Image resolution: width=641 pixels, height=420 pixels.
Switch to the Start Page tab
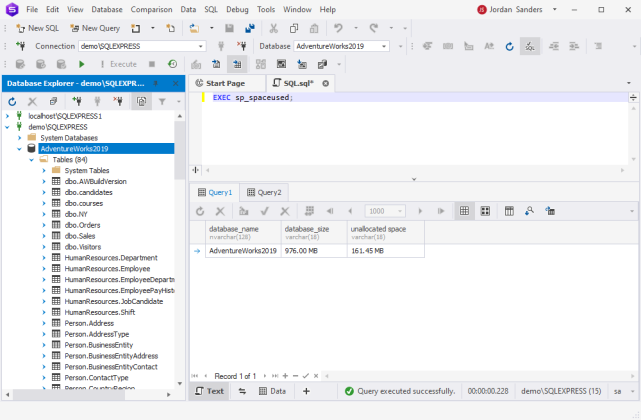tap(225, 83)
